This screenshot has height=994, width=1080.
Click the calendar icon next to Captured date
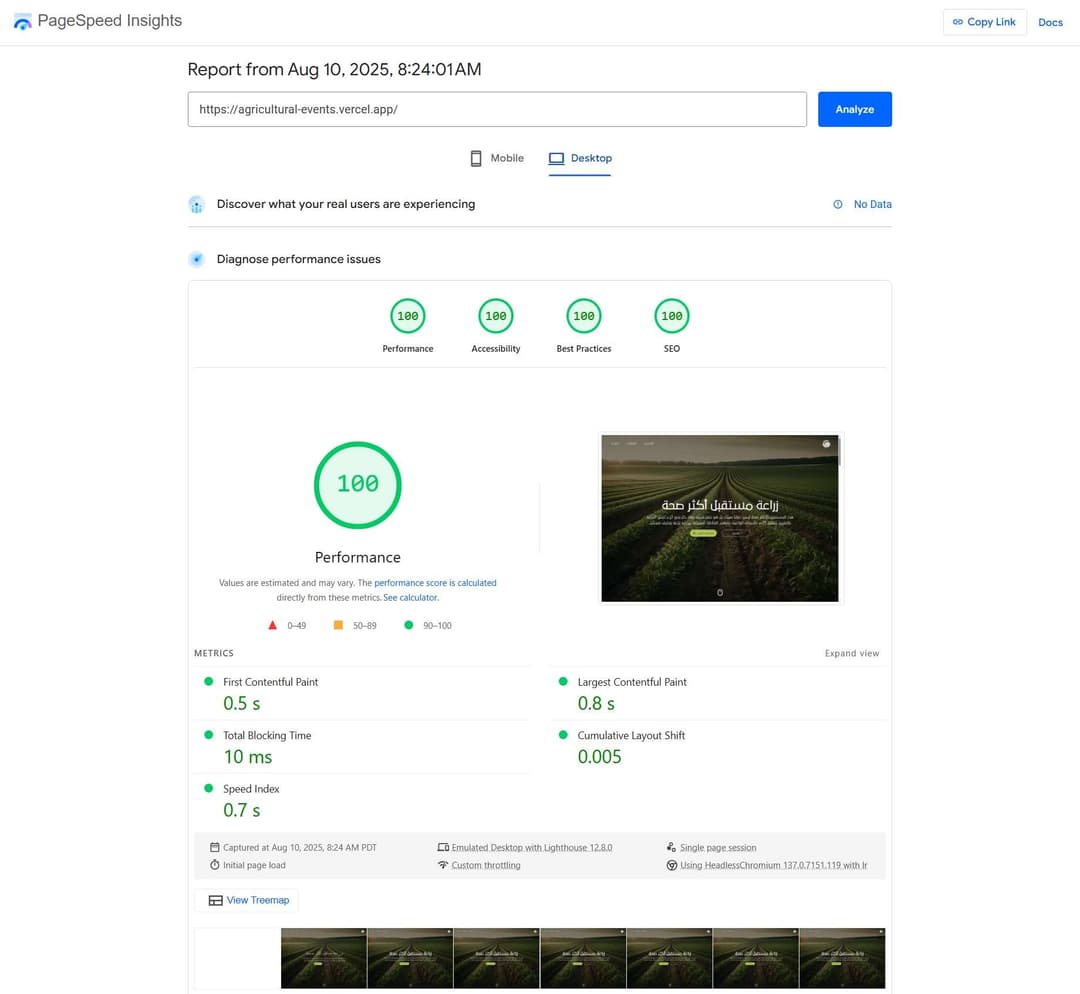point(214,847)
